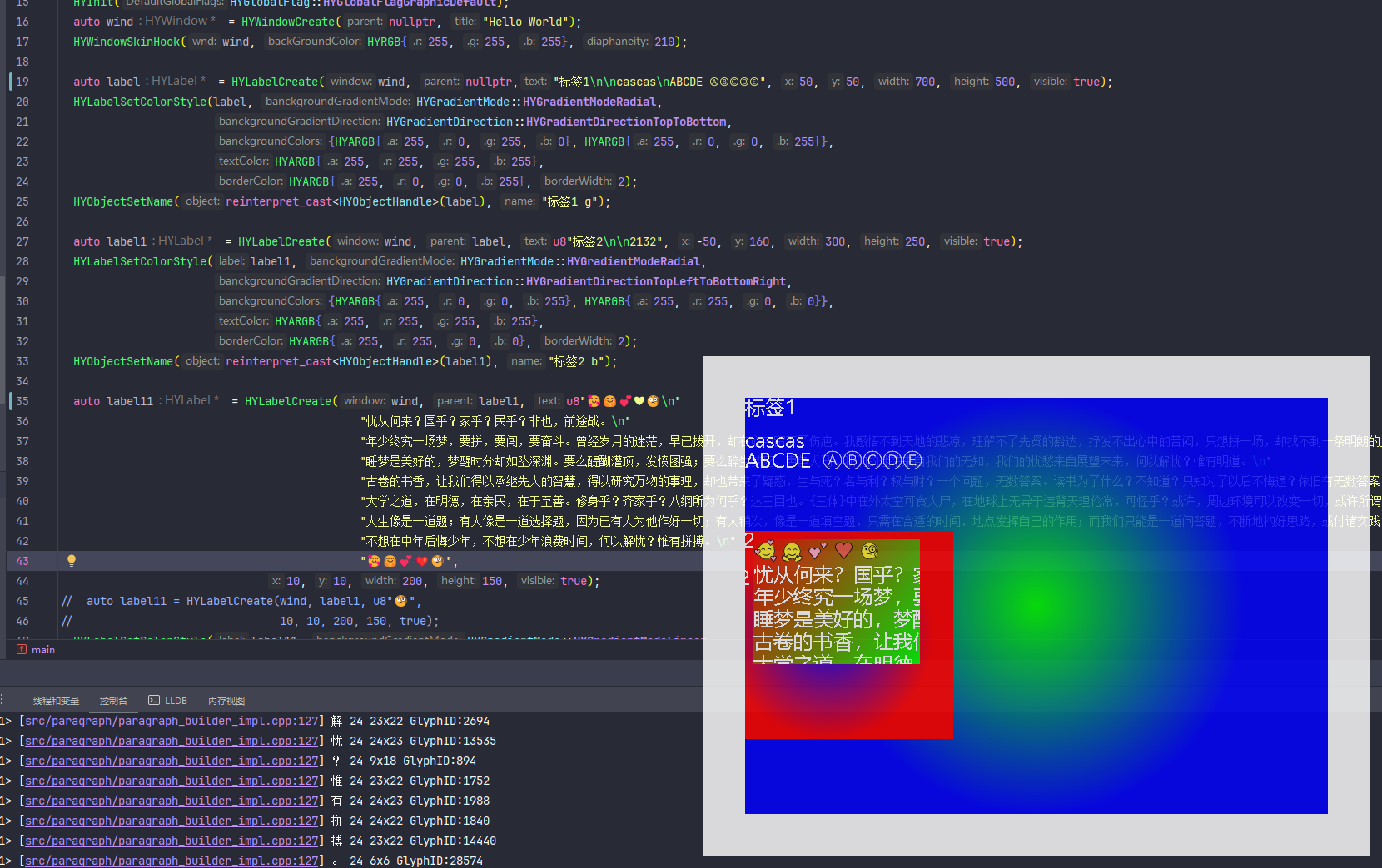Click HYGradientDirectionTopLeftToBottomRight on line 29

click(x=656, y=281)
